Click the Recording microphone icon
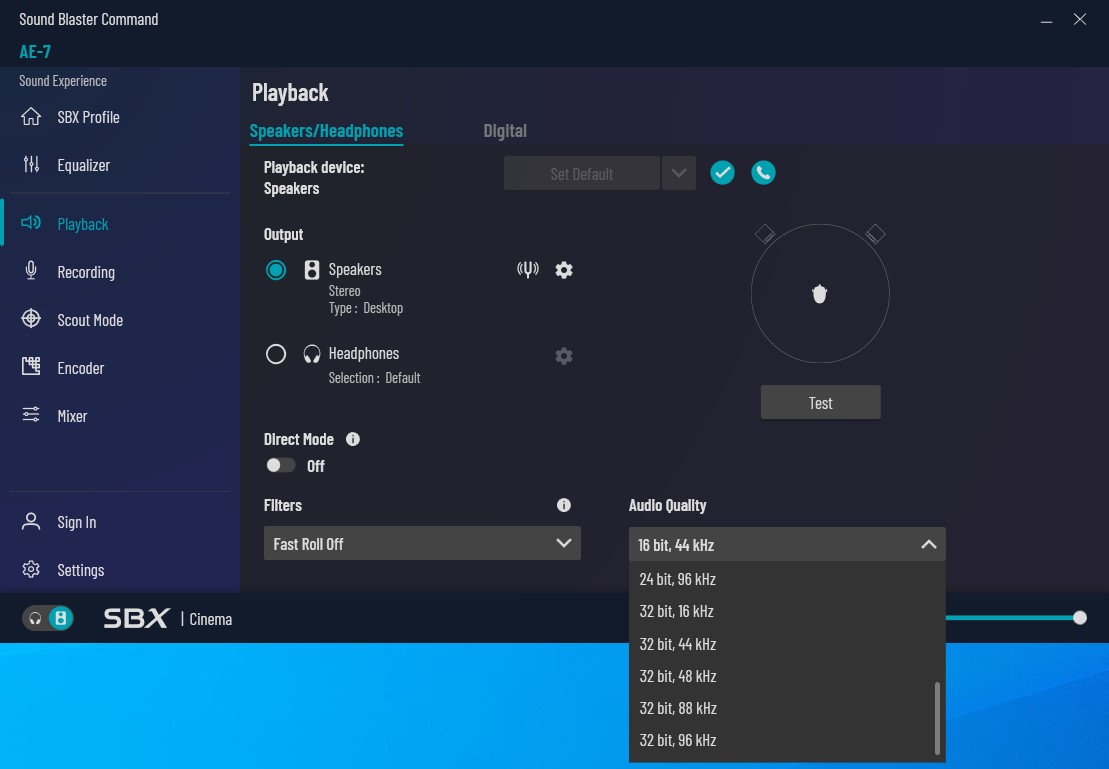Screen dimensions: 1109x769 click(x=31, y=271)
